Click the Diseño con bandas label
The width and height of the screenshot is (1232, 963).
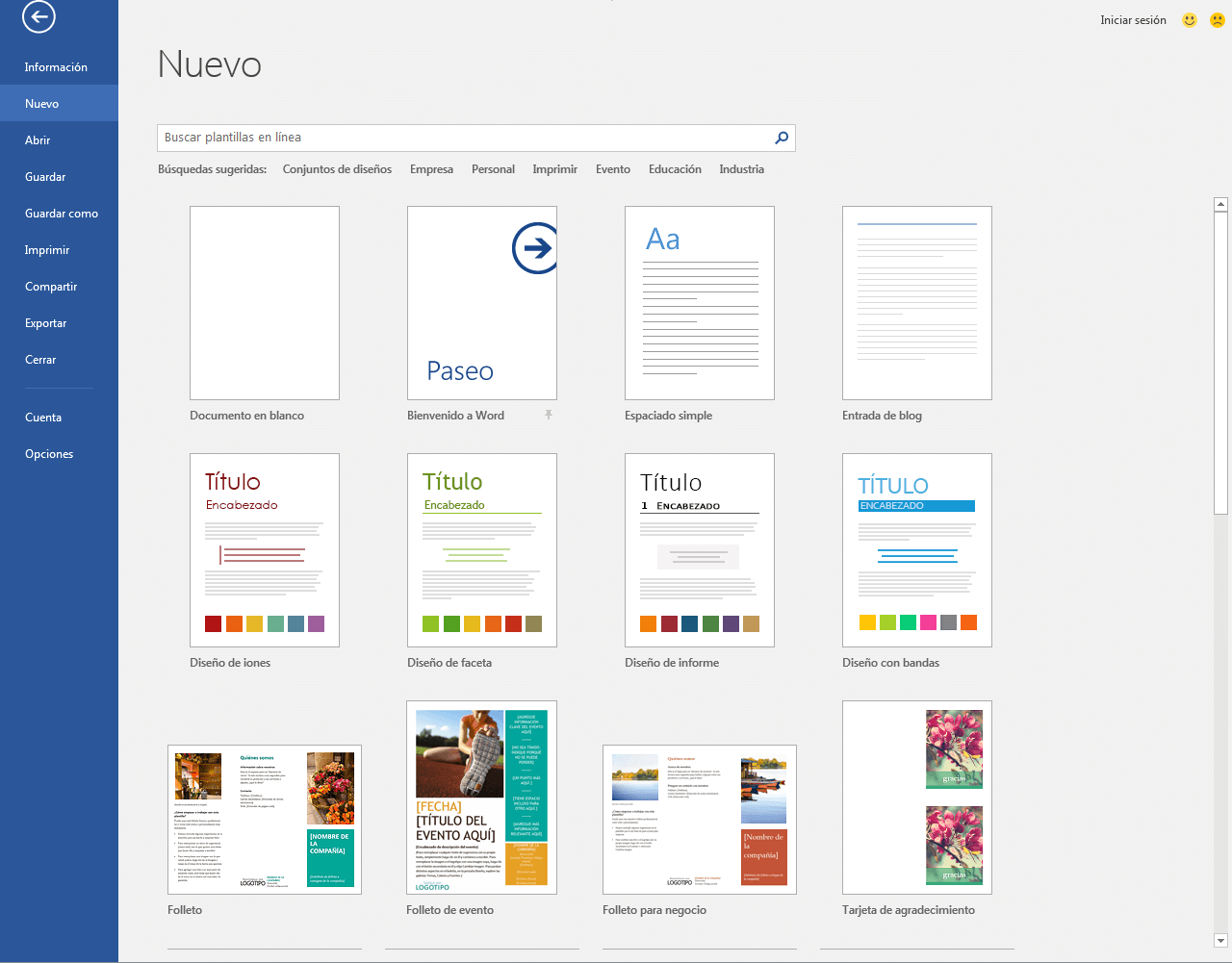[x=891, y=663]
